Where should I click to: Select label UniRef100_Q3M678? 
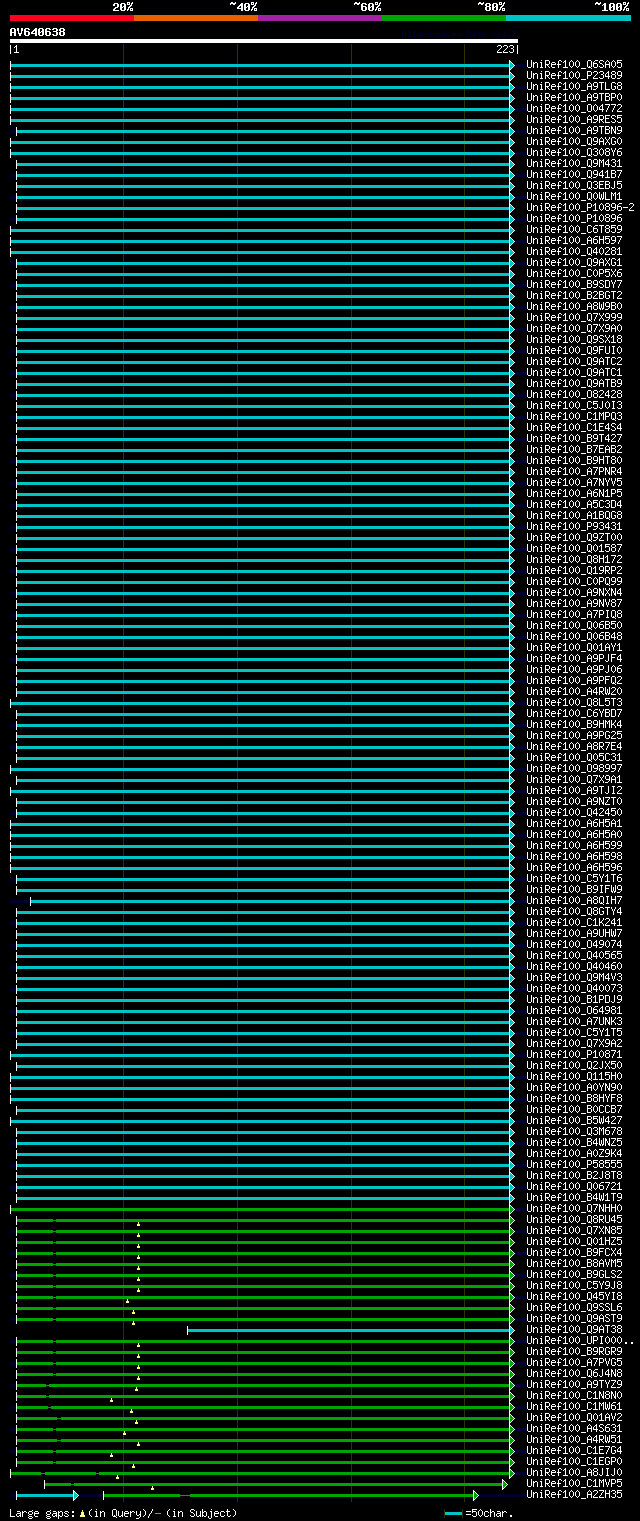[x=574, y=1131]
